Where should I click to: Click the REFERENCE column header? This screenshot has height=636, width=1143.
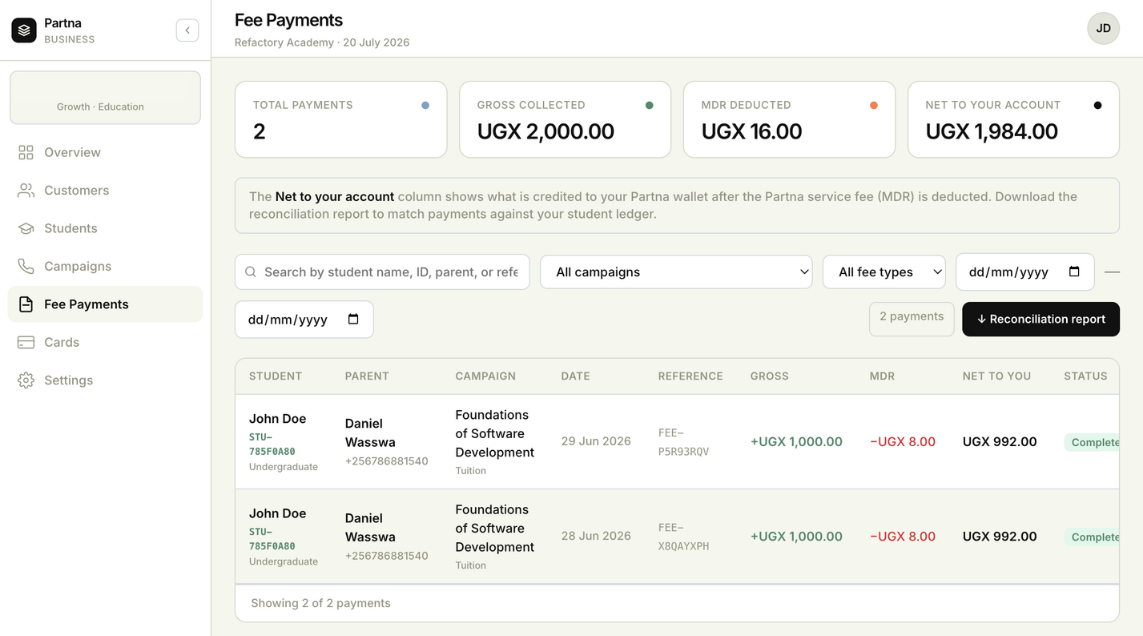pos(690,376)
